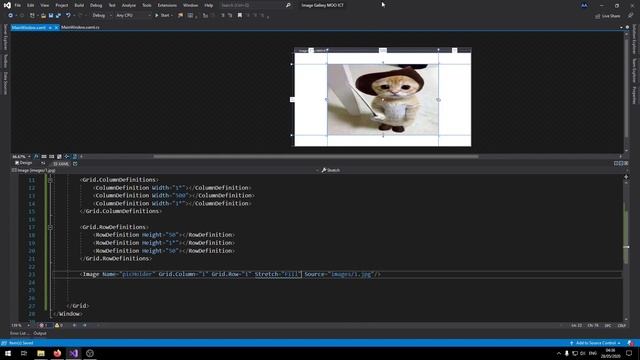Collapse the Grid.ColumnDefinitions code block
The image size is (640, 360).
coord(50,180)
